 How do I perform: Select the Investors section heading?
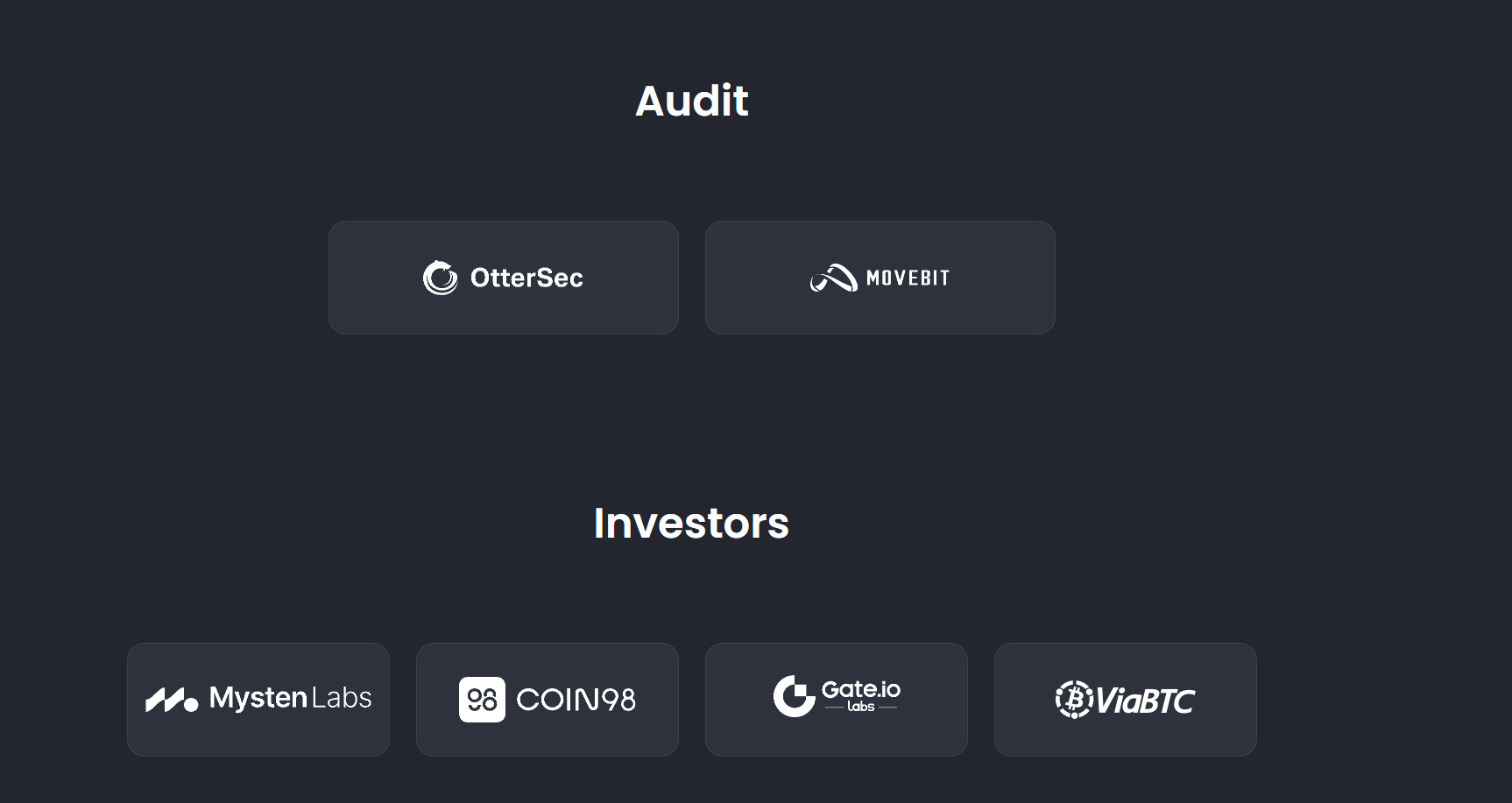click(x=692, y=524)
